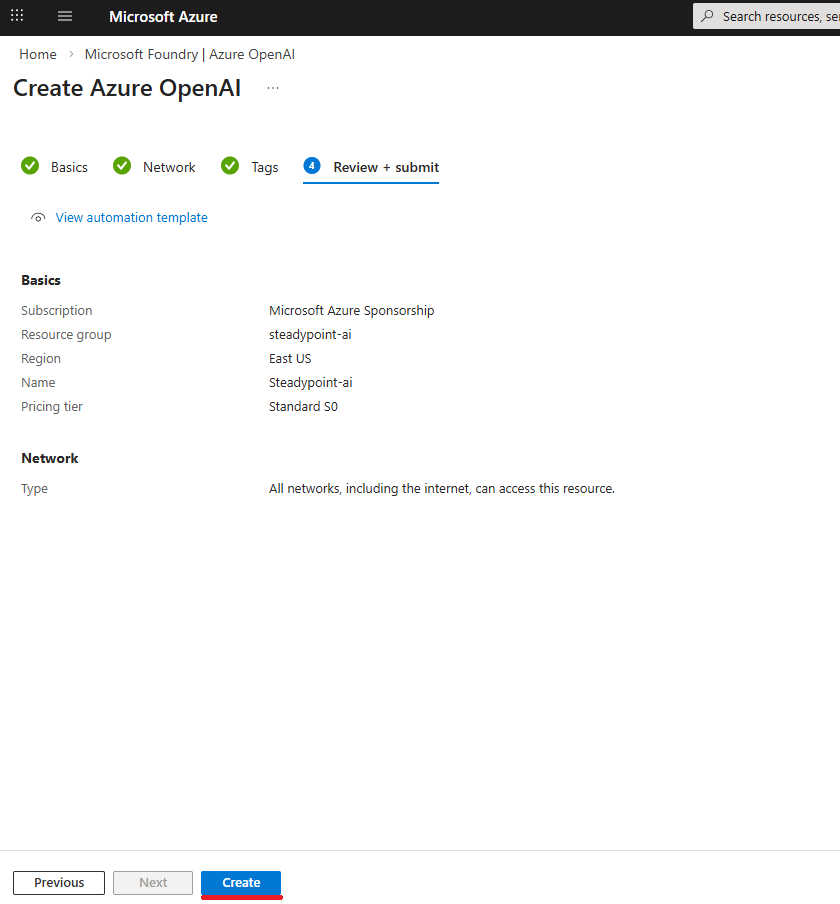Switch to the Network tab
840x904 pixels.
(169, 167)
